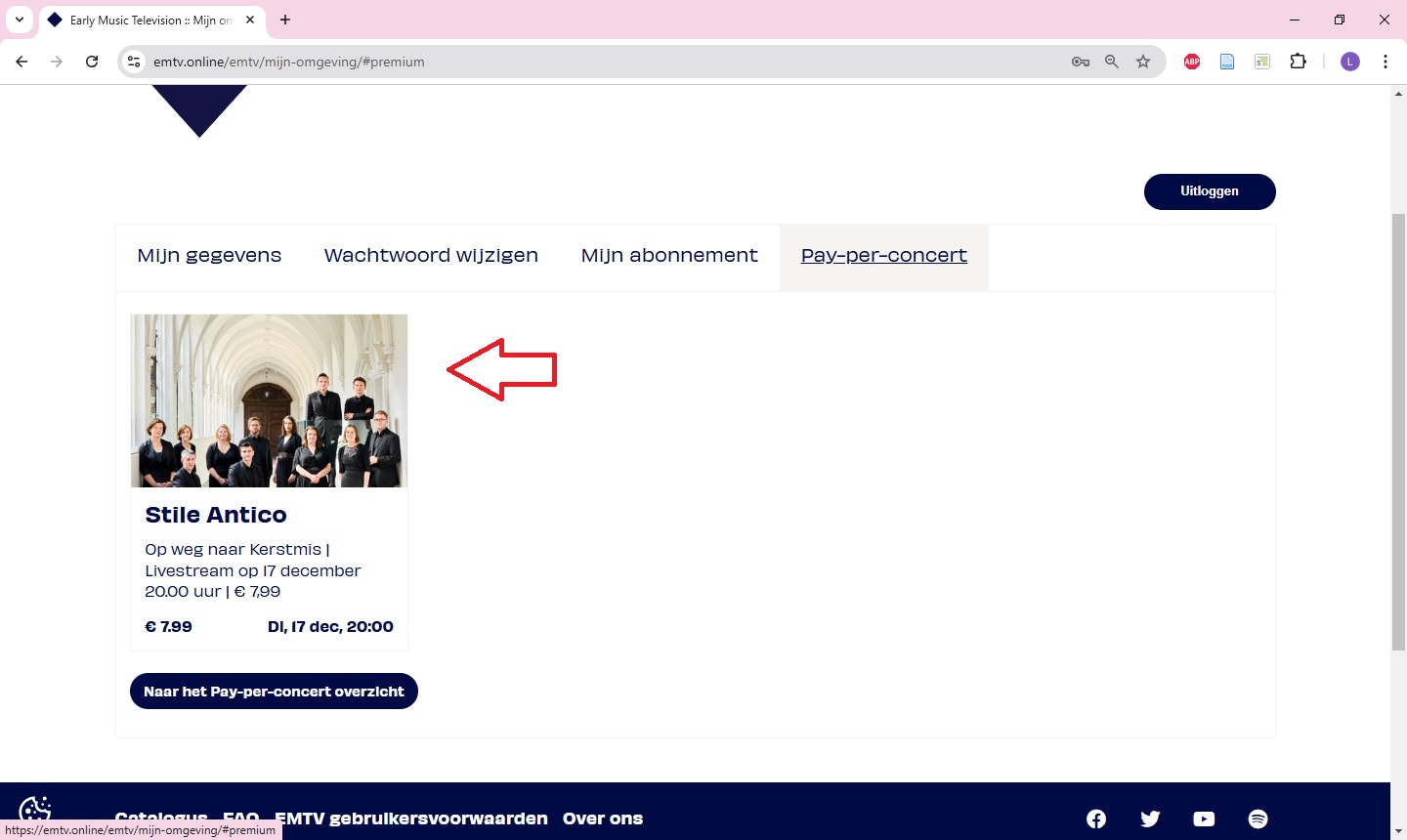This screenshot has height=840, width=1407.
Task: Open the YouTube icon in footer
Action: click(1204, 819)
